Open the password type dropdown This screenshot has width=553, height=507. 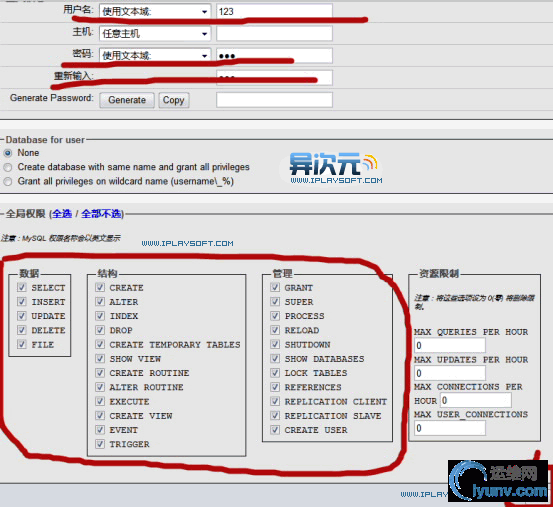click(x=155, y=55)
